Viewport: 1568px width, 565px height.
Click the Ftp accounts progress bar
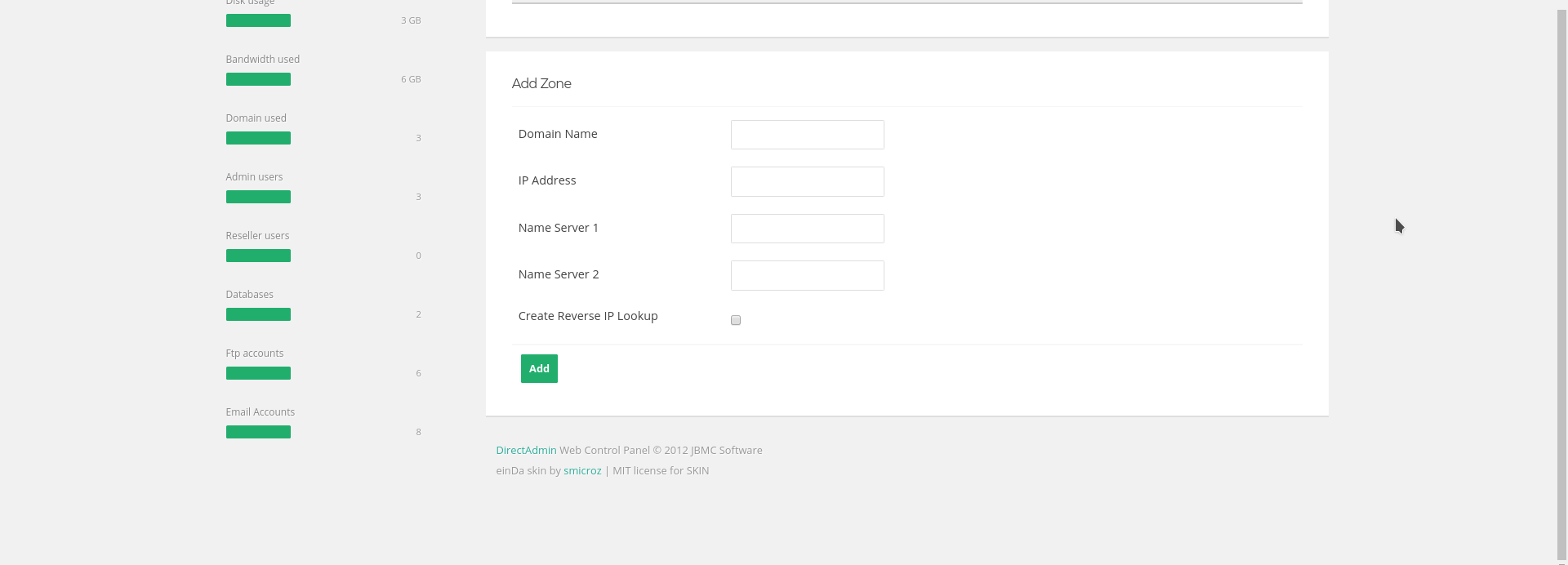tap(258, 373)
